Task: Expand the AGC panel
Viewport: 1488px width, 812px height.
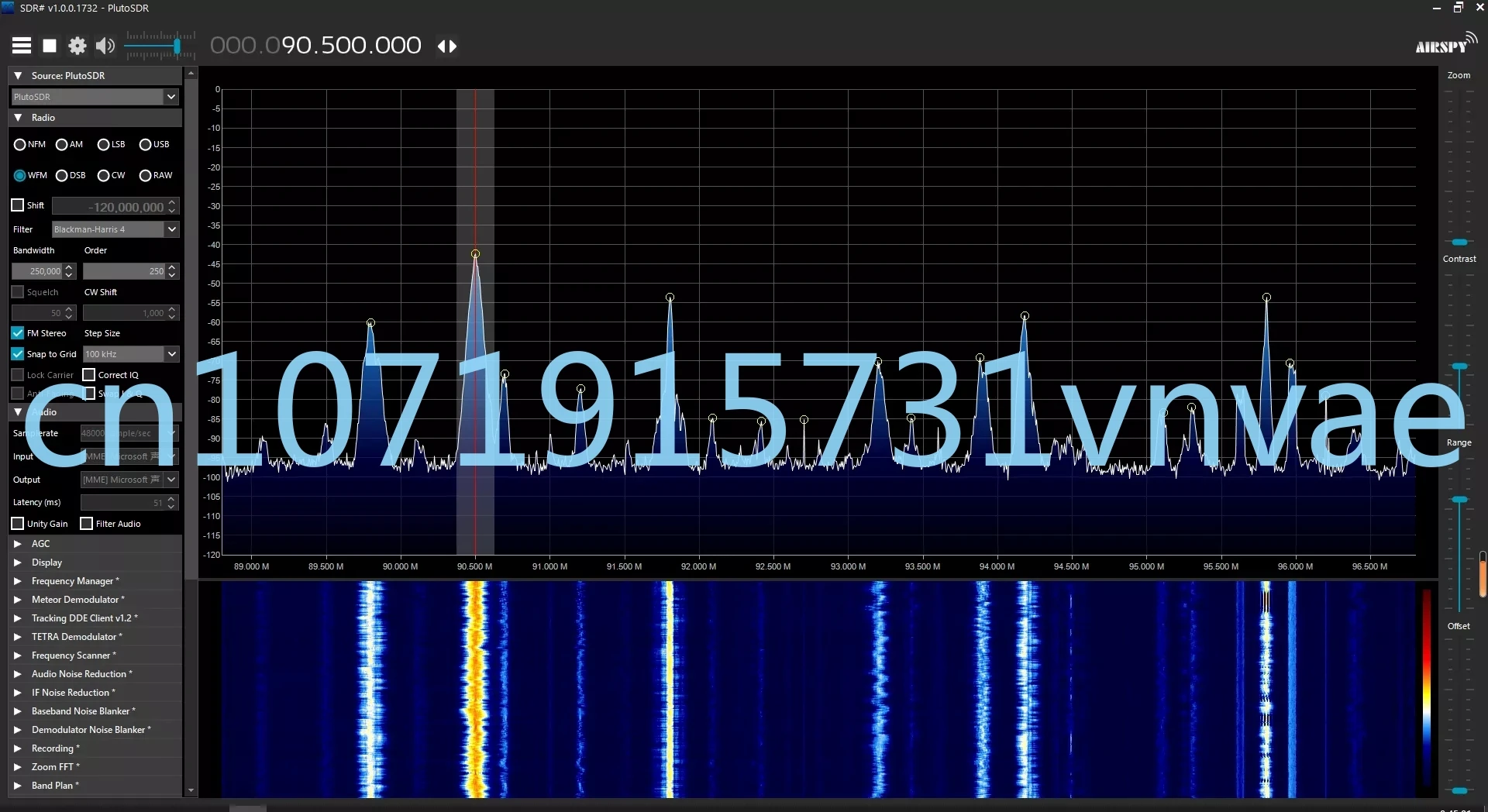Action: 18,544
